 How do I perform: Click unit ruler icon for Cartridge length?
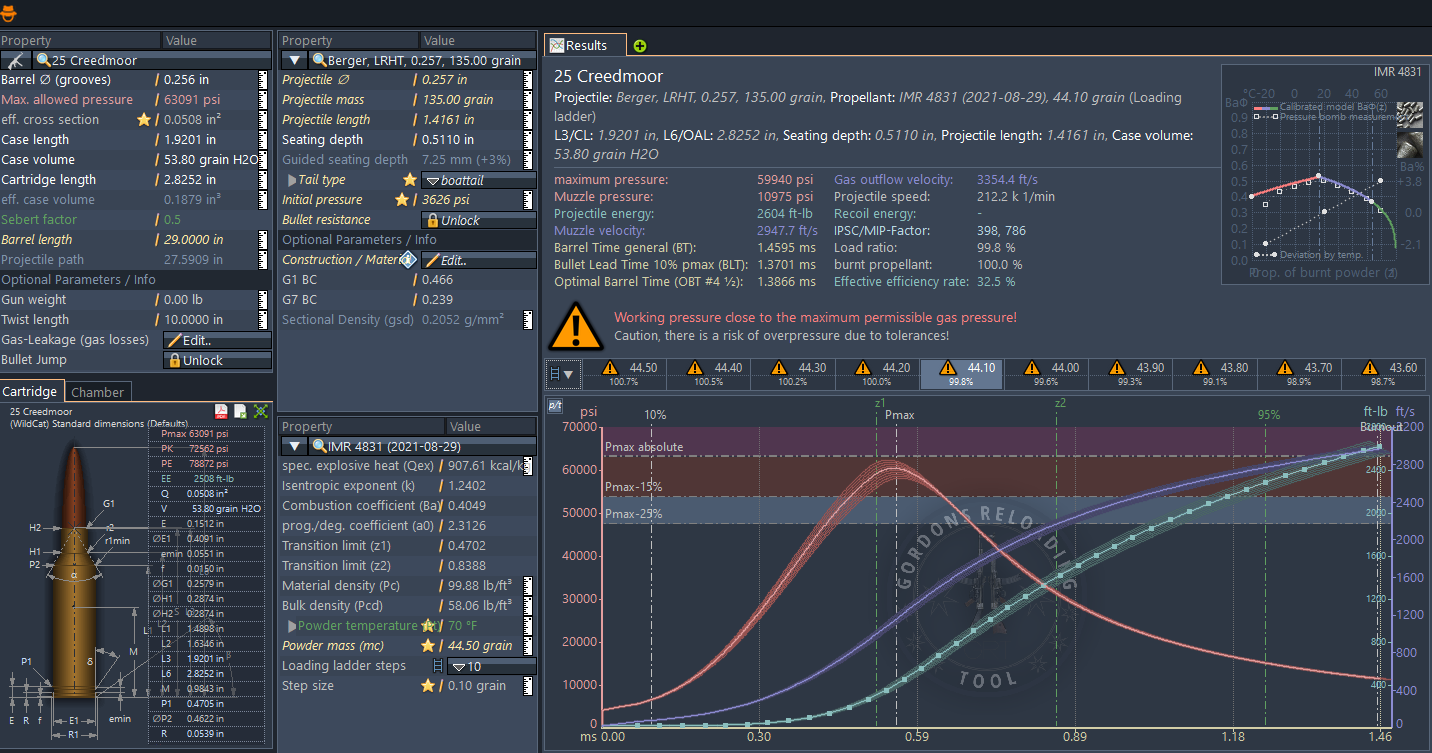tap(264, 180)
